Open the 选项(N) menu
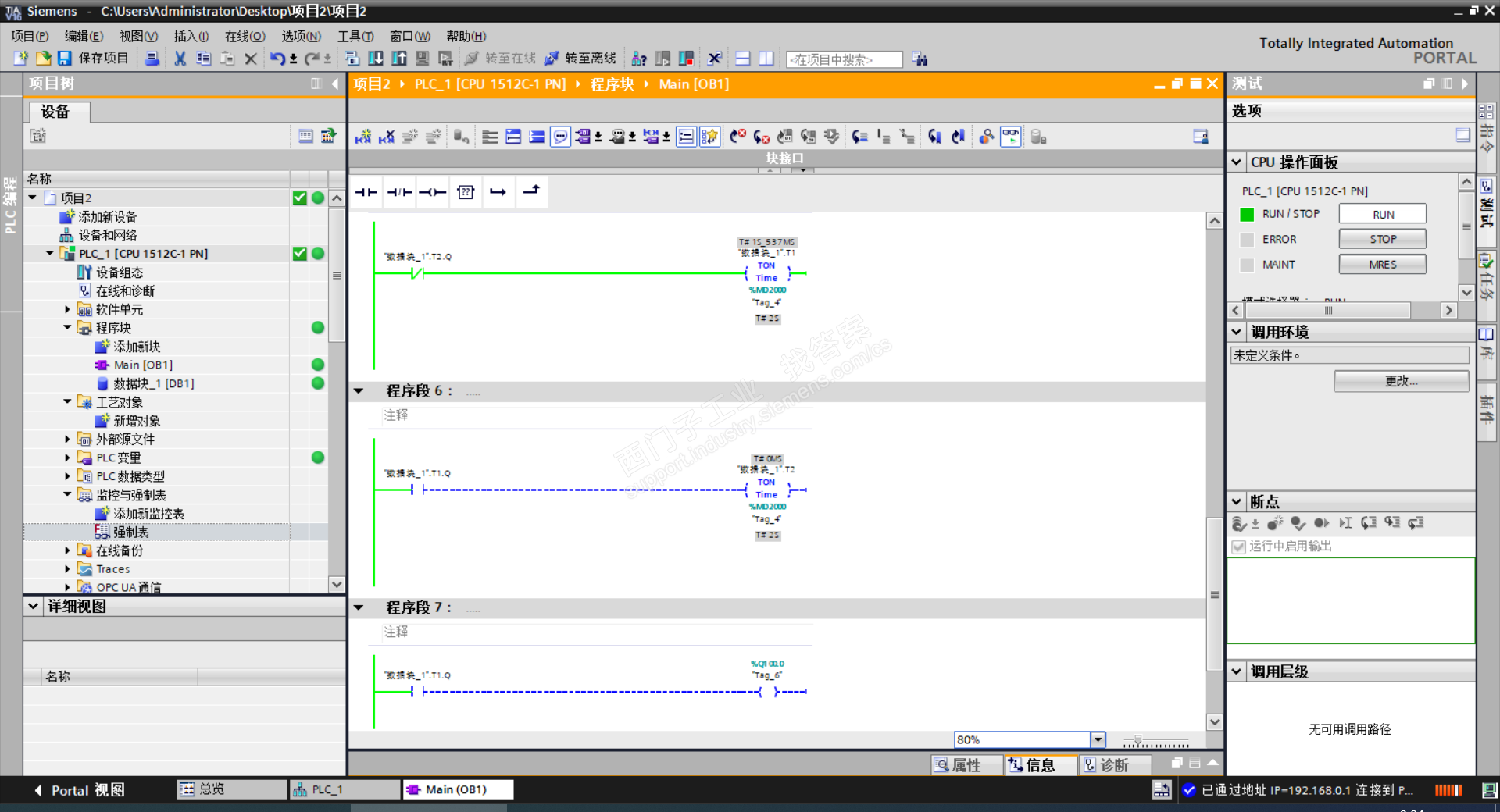Image resolution: width=1500 pixels, height=812 pixels. pyautogui.click(x=301, y=36)
